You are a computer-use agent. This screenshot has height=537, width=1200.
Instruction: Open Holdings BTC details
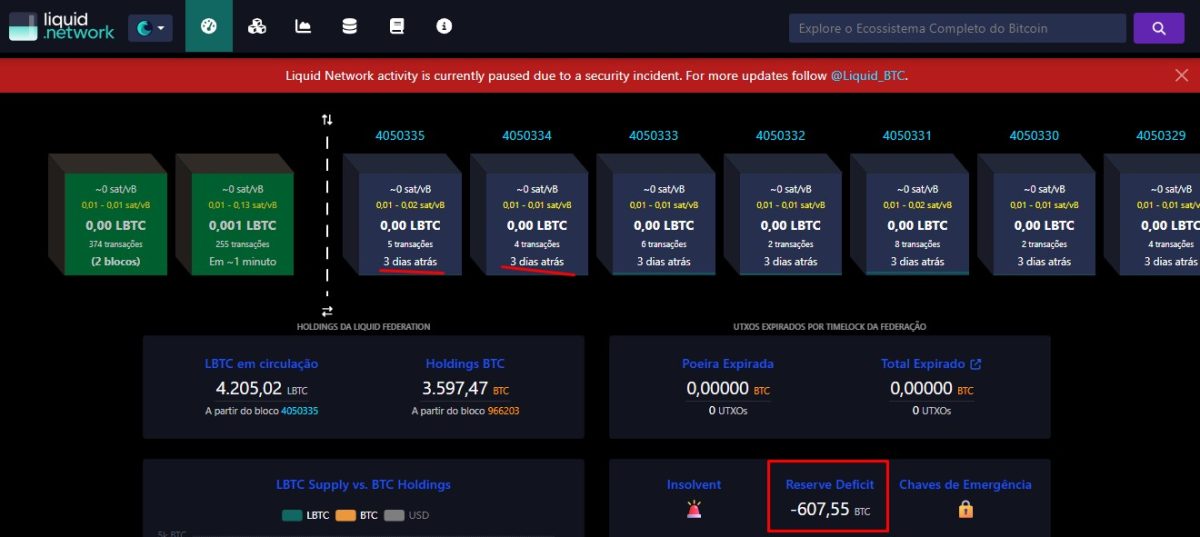465,364
